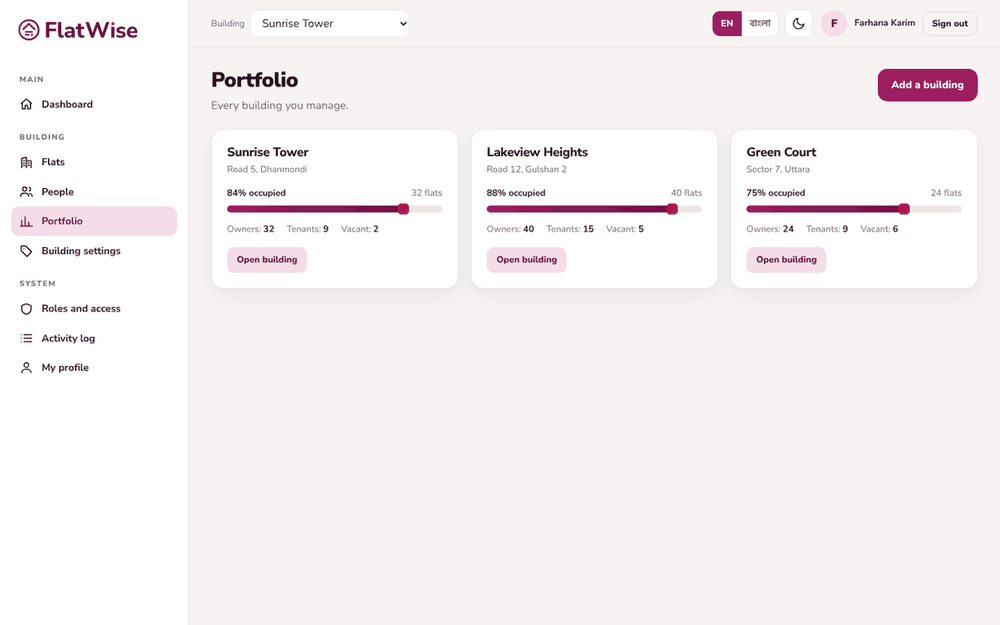Open building for Sunrise Tower
This screenshot has height=625, width=1000.
[267, 260]
